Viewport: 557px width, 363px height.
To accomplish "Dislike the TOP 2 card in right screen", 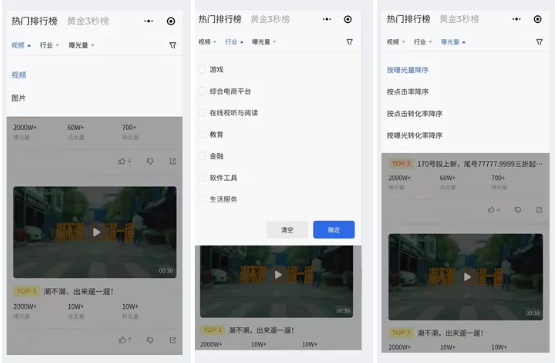I will pos(518,210).
